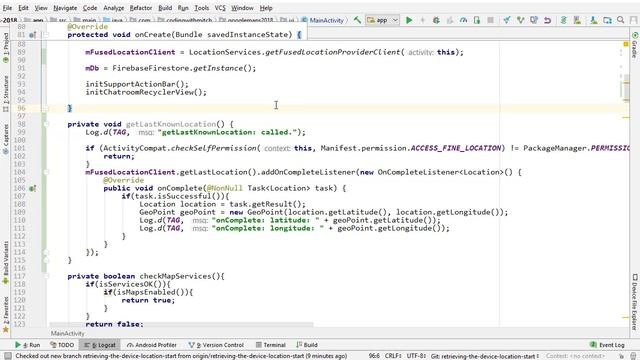
Task: Click the inspector icon at status bar end
Action: (633, 356)
